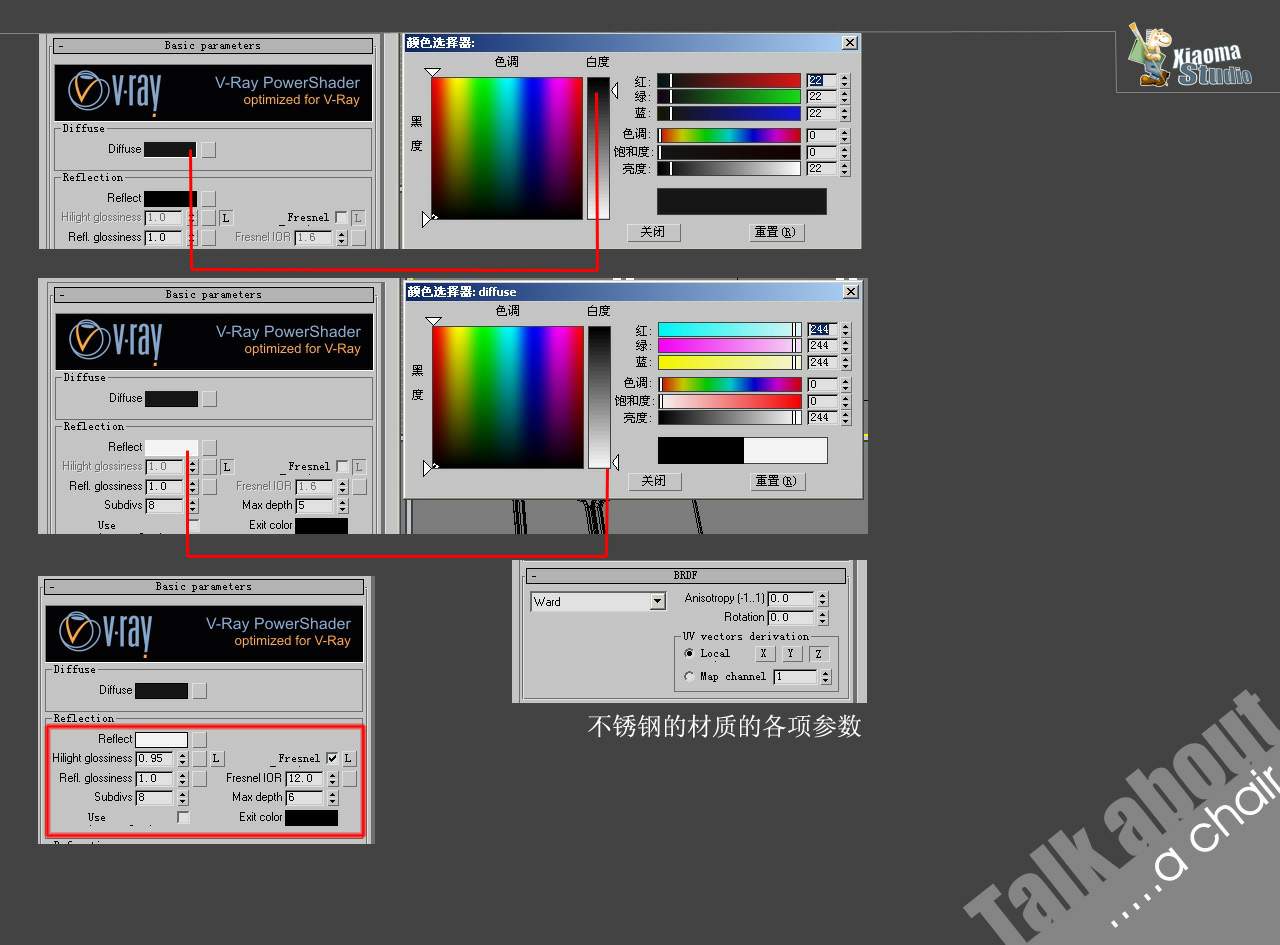The width and height of the screenshot is (1280, 945).
Task: Click the Refl. glossiness field beside Fresnel IOR 12.0
Action: point(156,778)
